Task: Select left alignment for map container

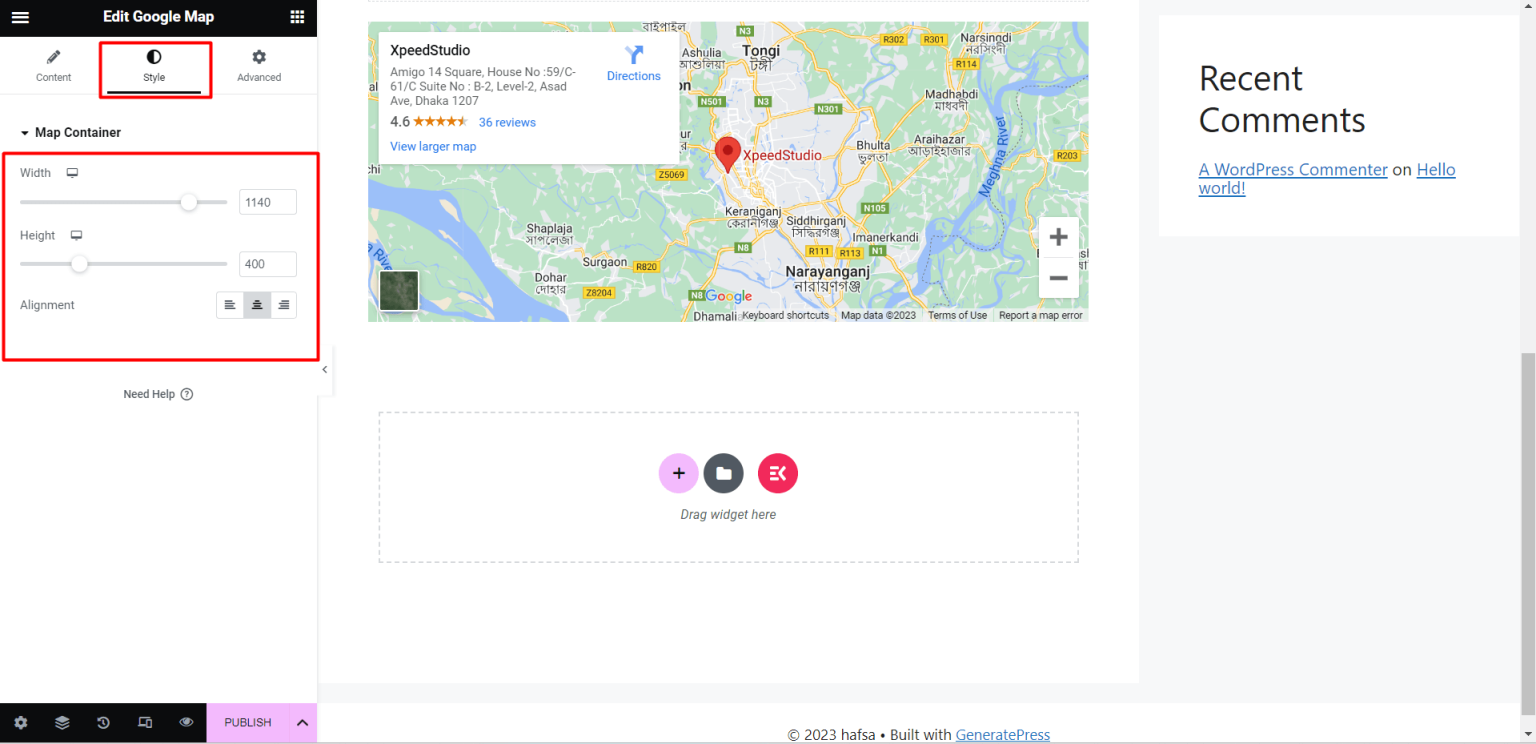Action: 230,305
